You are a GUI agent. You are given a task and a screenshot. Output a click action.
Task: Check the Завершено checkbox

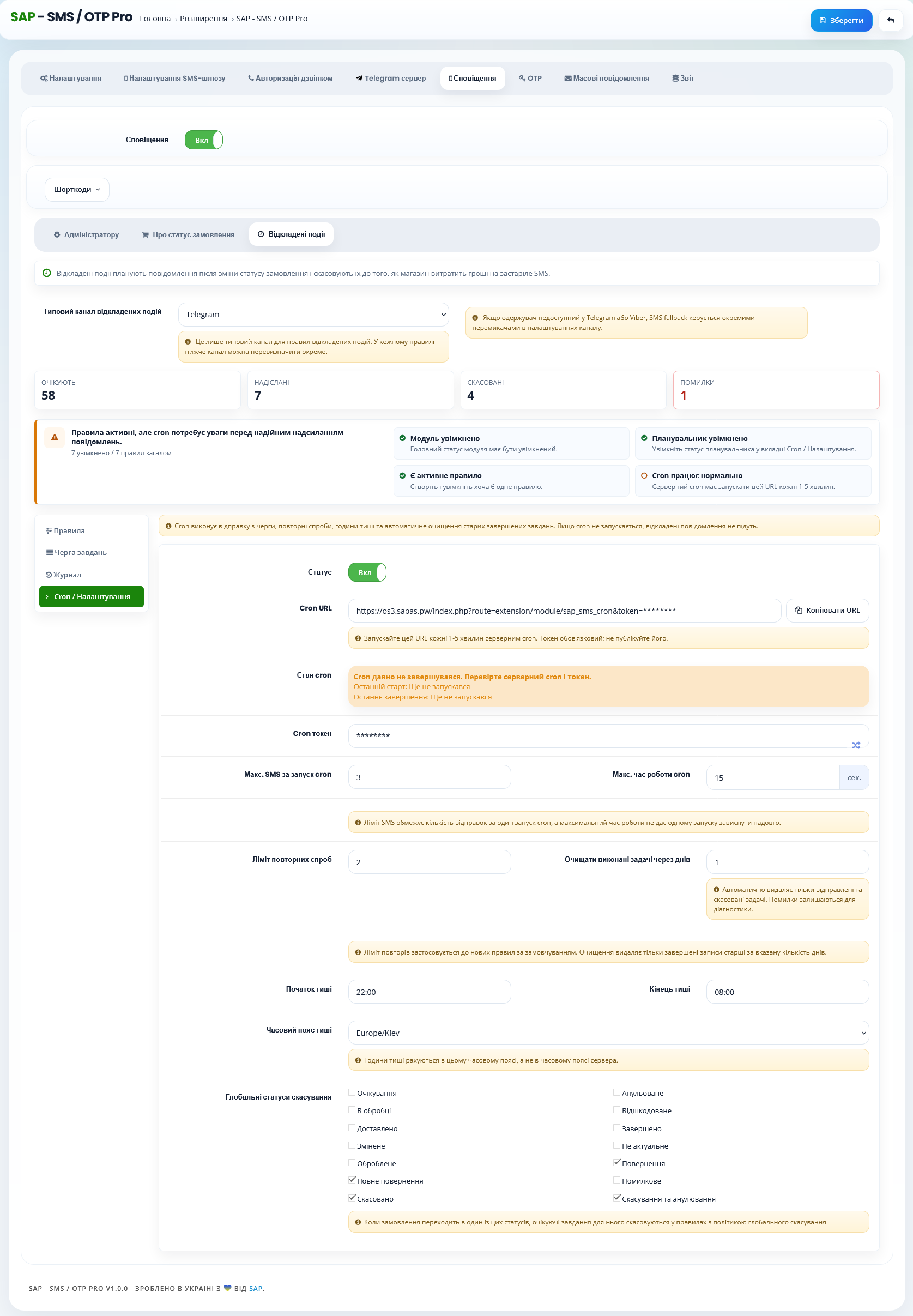tap(616, 1128)
